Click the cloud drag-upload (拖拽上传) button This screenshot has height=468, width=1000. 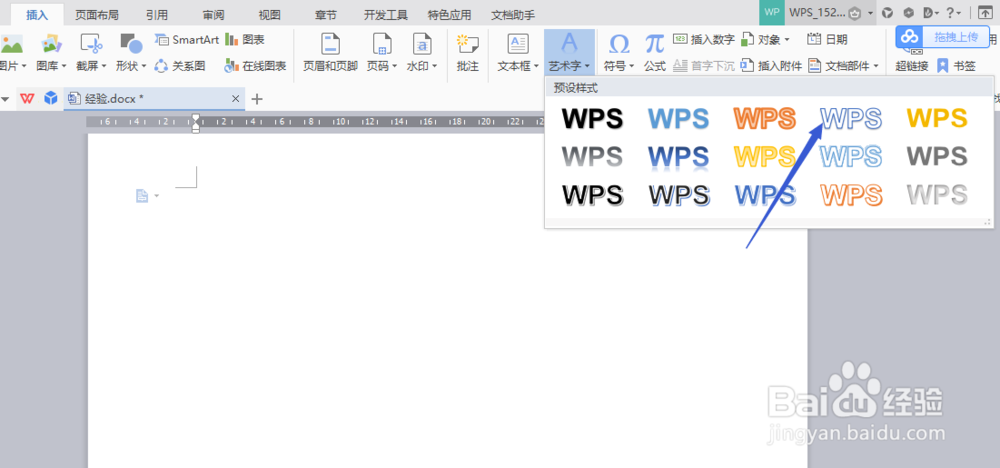[x=941, y=37]
